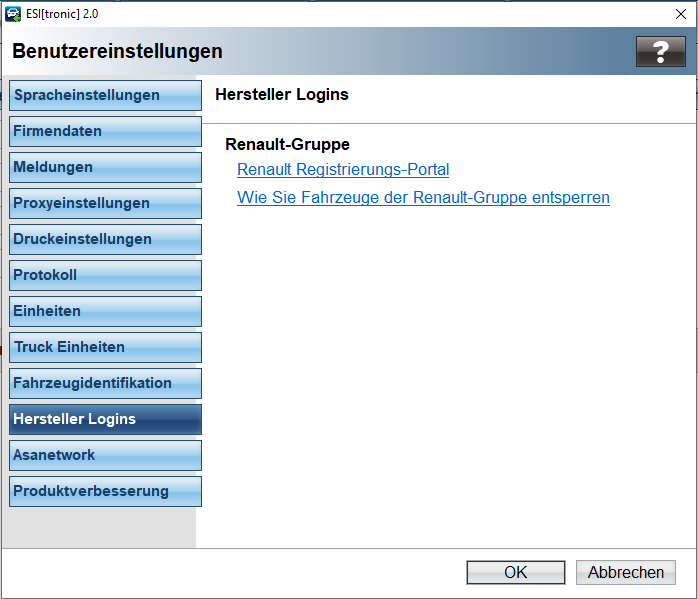Click the help question mark icon
Image resolution: width=698 pixels, height=599 pixels.
click(660, 52)
